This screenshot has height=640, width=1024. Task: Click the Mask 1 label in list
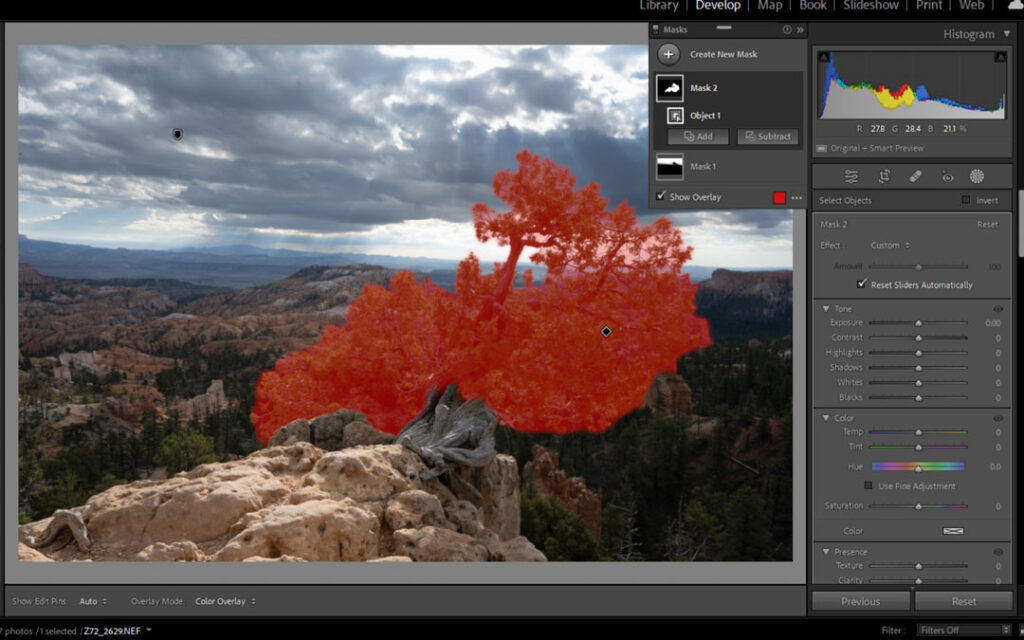[703, 167]
